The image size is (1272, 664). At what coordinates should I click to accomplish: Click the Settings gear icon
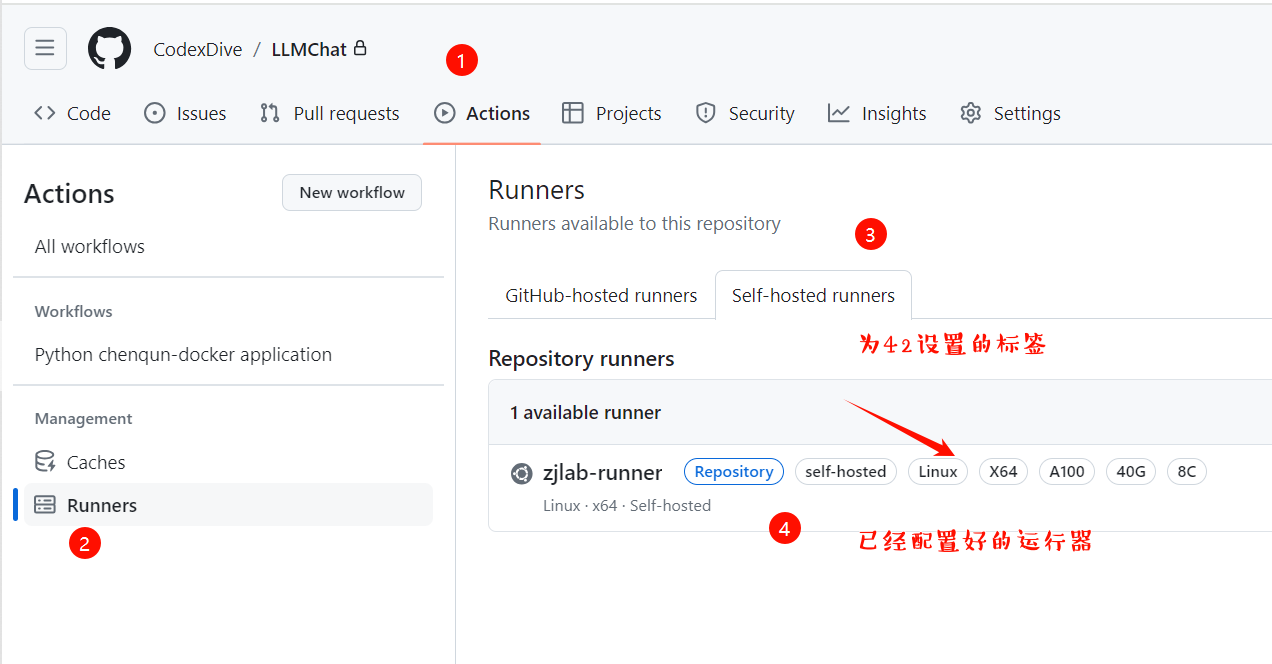coord(971,113)
